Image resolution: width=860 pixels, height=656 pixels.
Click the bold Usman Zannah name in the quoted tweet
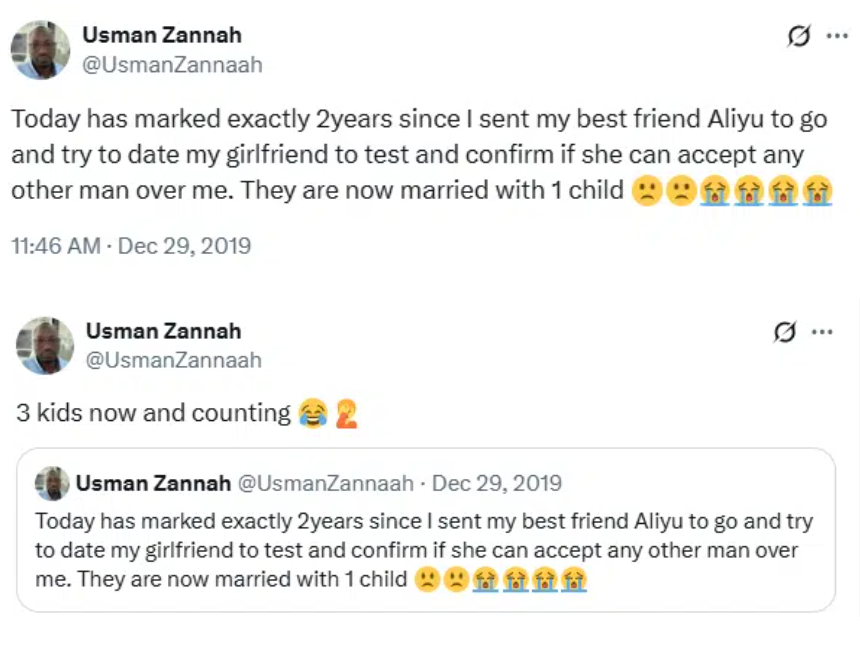pyautogui.click(x=153, y=483)
